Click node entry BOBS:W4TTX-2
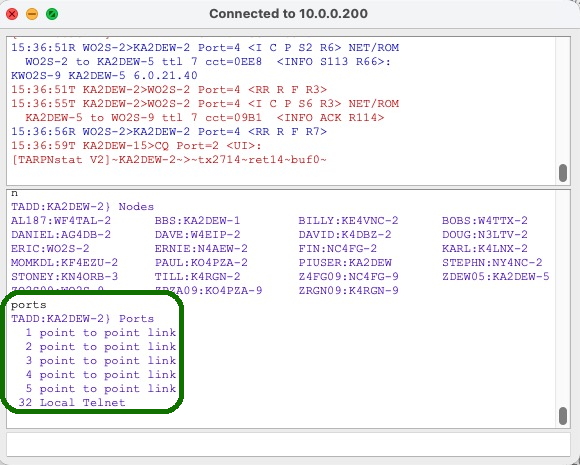This screenshot has width=580, height=465. pos(485,220)
